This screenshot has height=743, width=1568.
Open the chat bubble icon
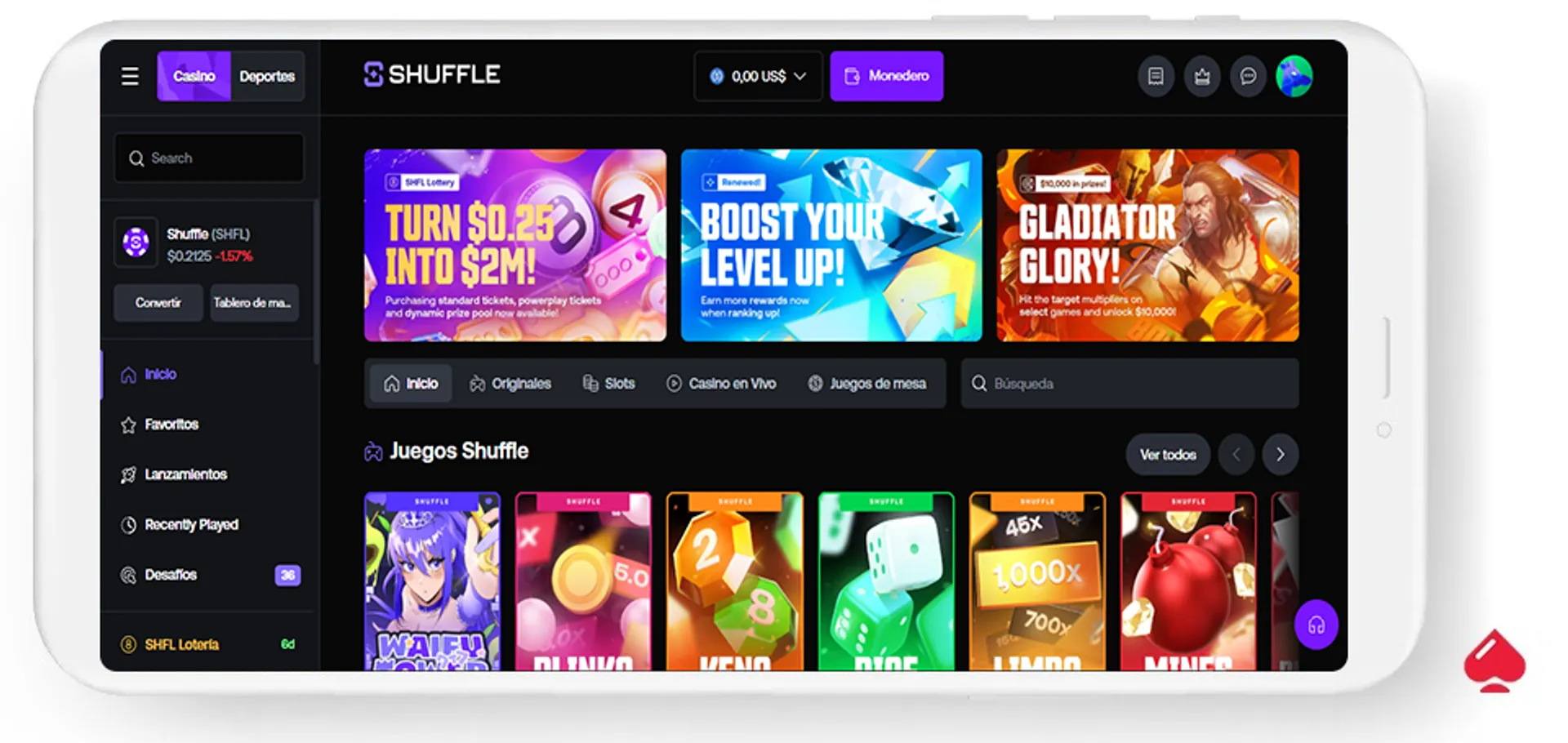point(1248,77)
